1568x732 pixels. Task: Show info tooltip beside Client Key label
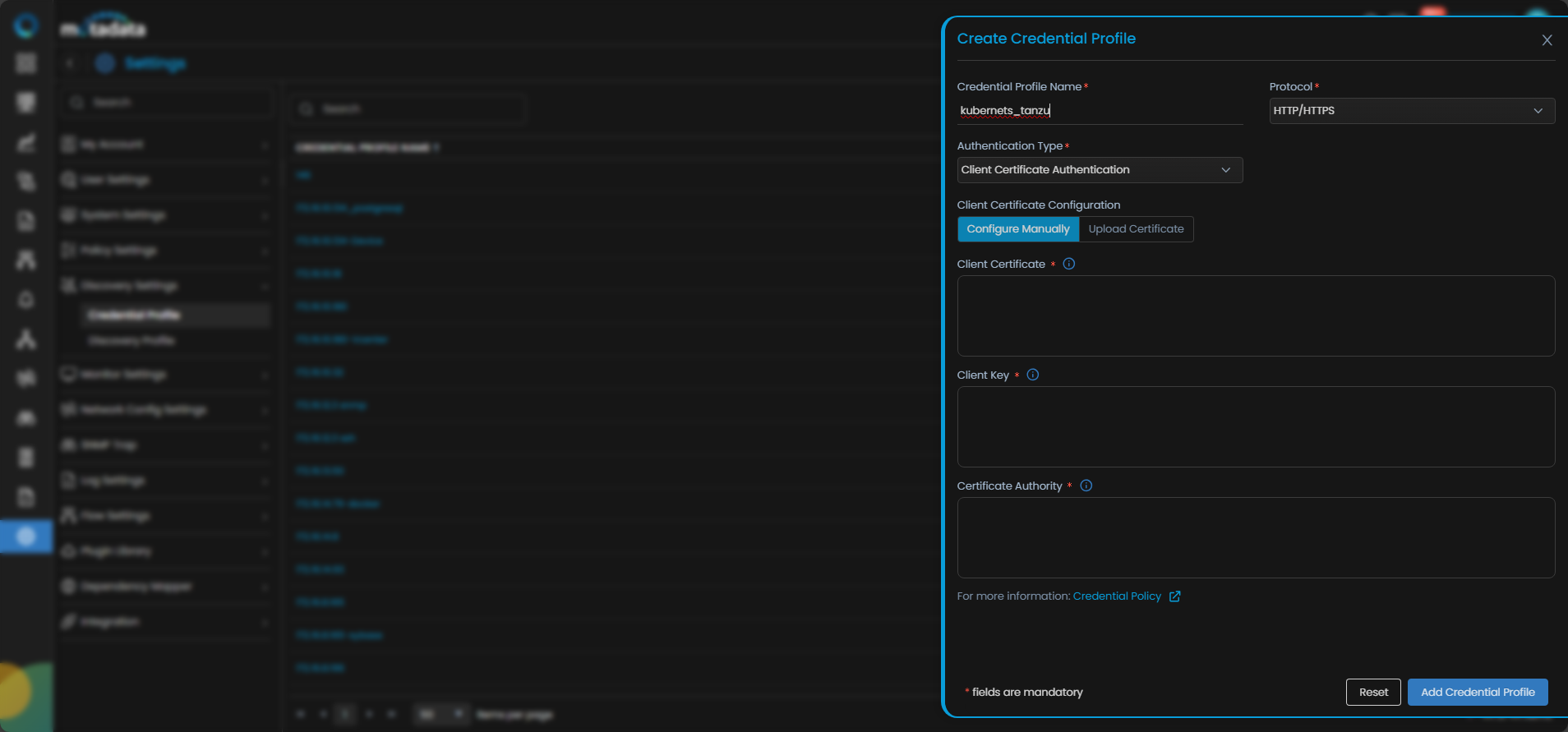point(1033,375)
